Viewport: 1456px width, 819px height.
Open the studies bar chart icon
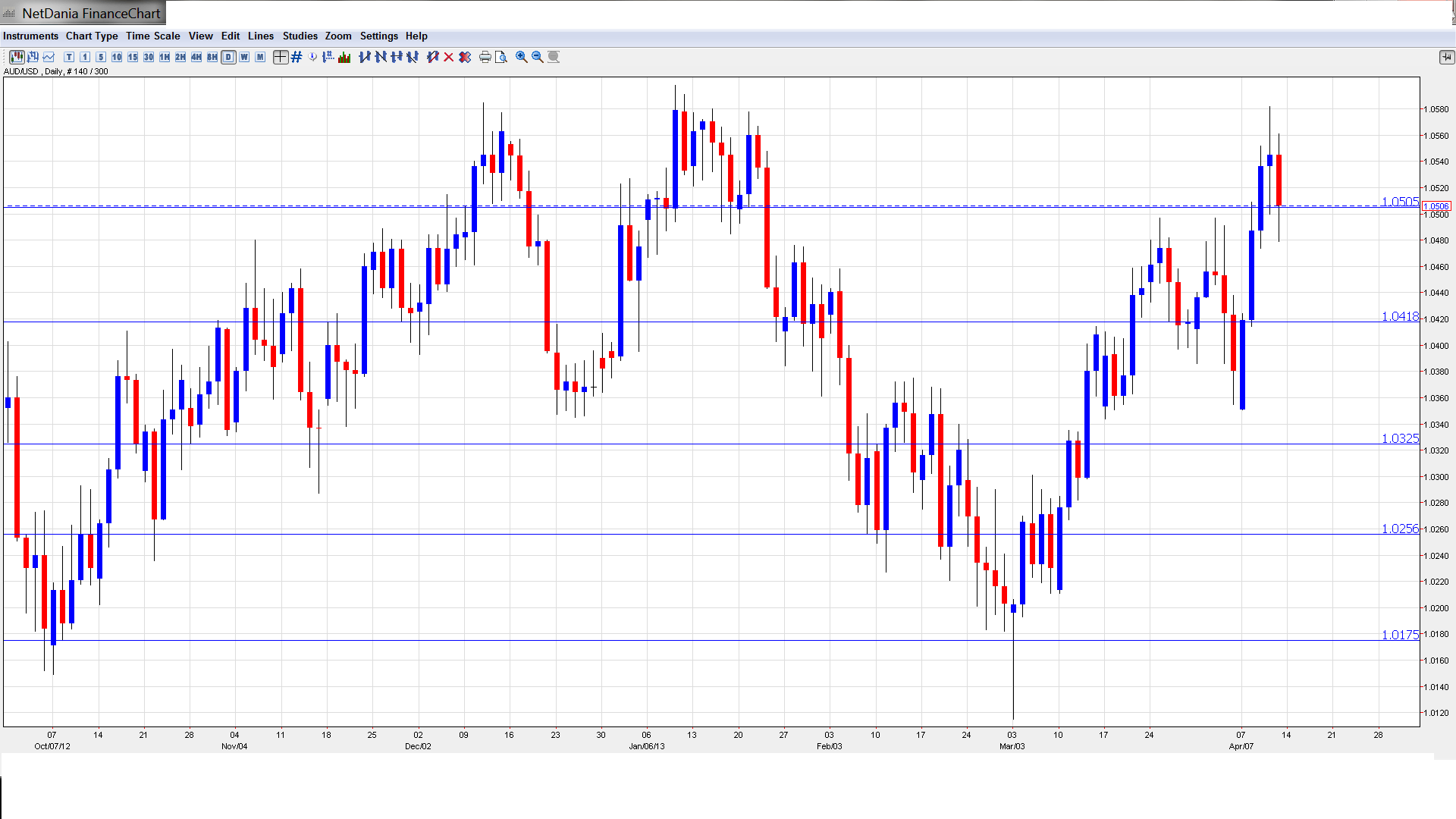pos(345,57)
